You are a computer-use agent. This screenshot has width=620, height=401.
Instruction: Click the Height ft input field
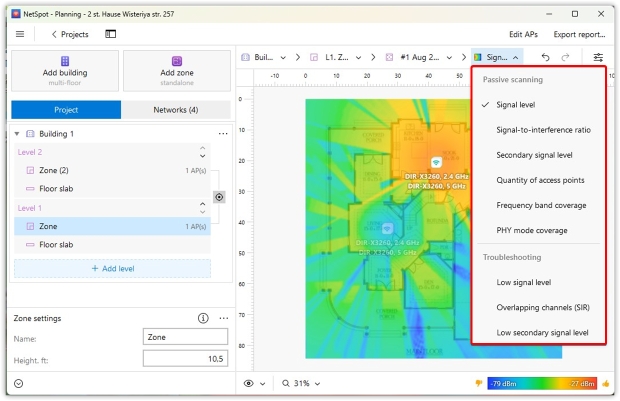185,359
